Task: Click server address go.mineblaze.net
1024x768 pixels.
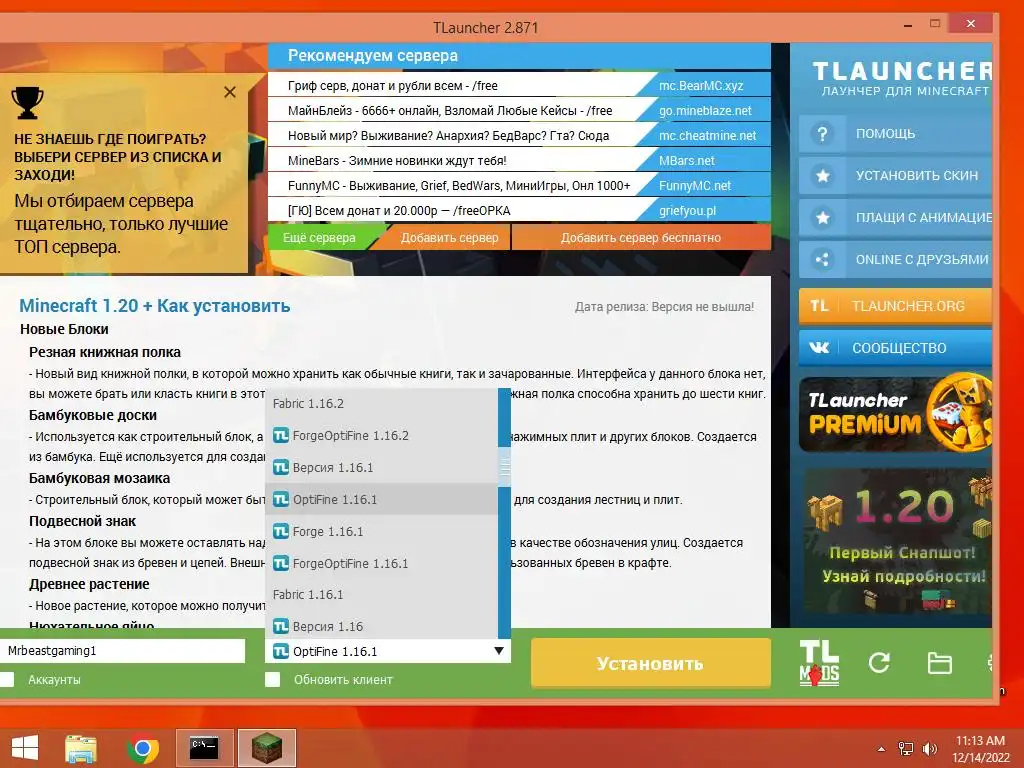Action: click(x=705, y=110)
